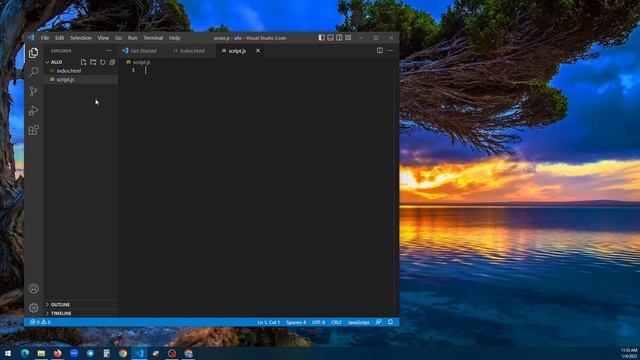Close the script.js editor tab
Viewport: 640px width, 360px height.
[258, 51]
